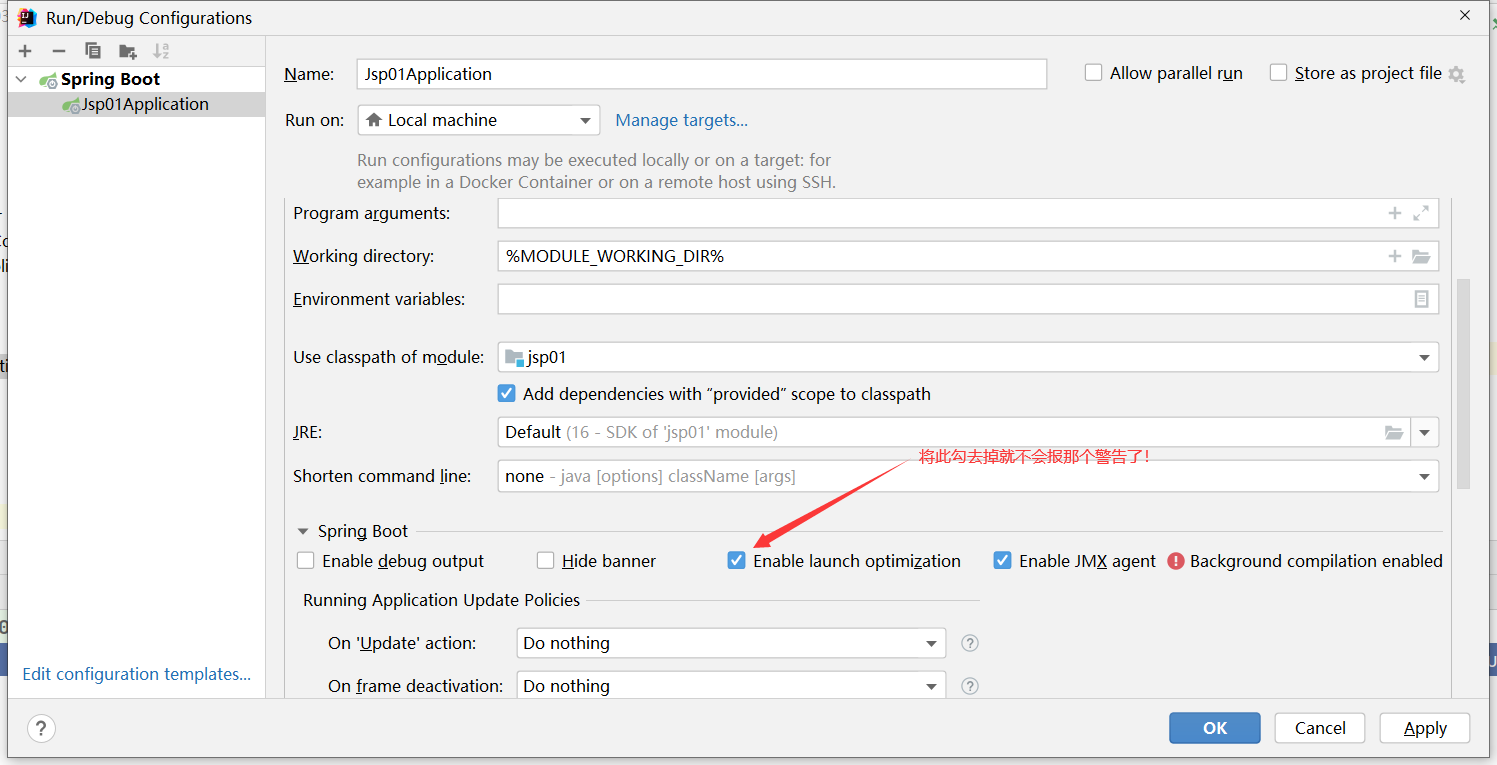Click the vertical scrollbar of settings panel
The height and width of the screenshot is (765, 1497).
pos(1463,383)
